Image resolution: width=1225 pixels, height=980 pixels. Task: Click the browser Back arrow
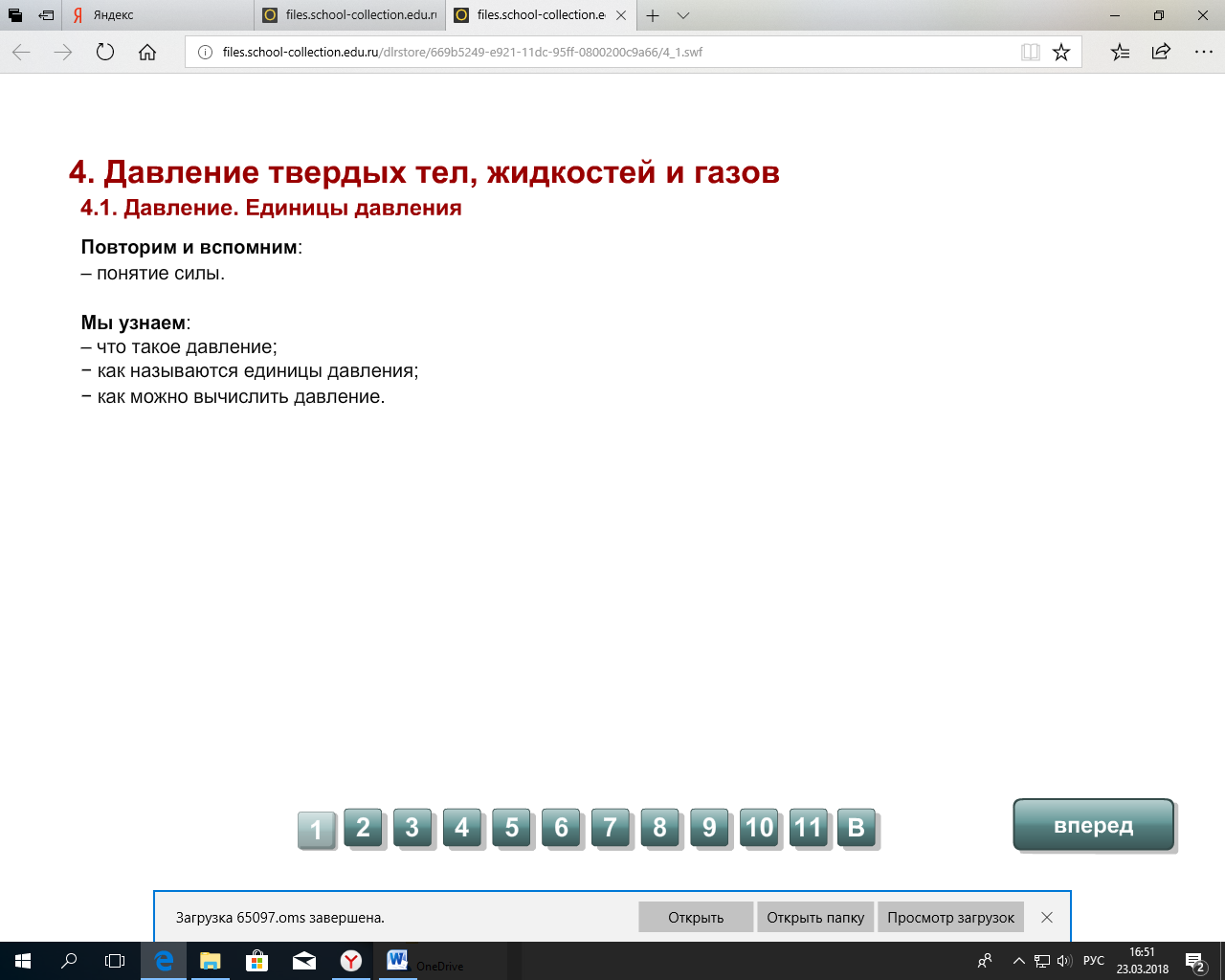tap(21, 53)
